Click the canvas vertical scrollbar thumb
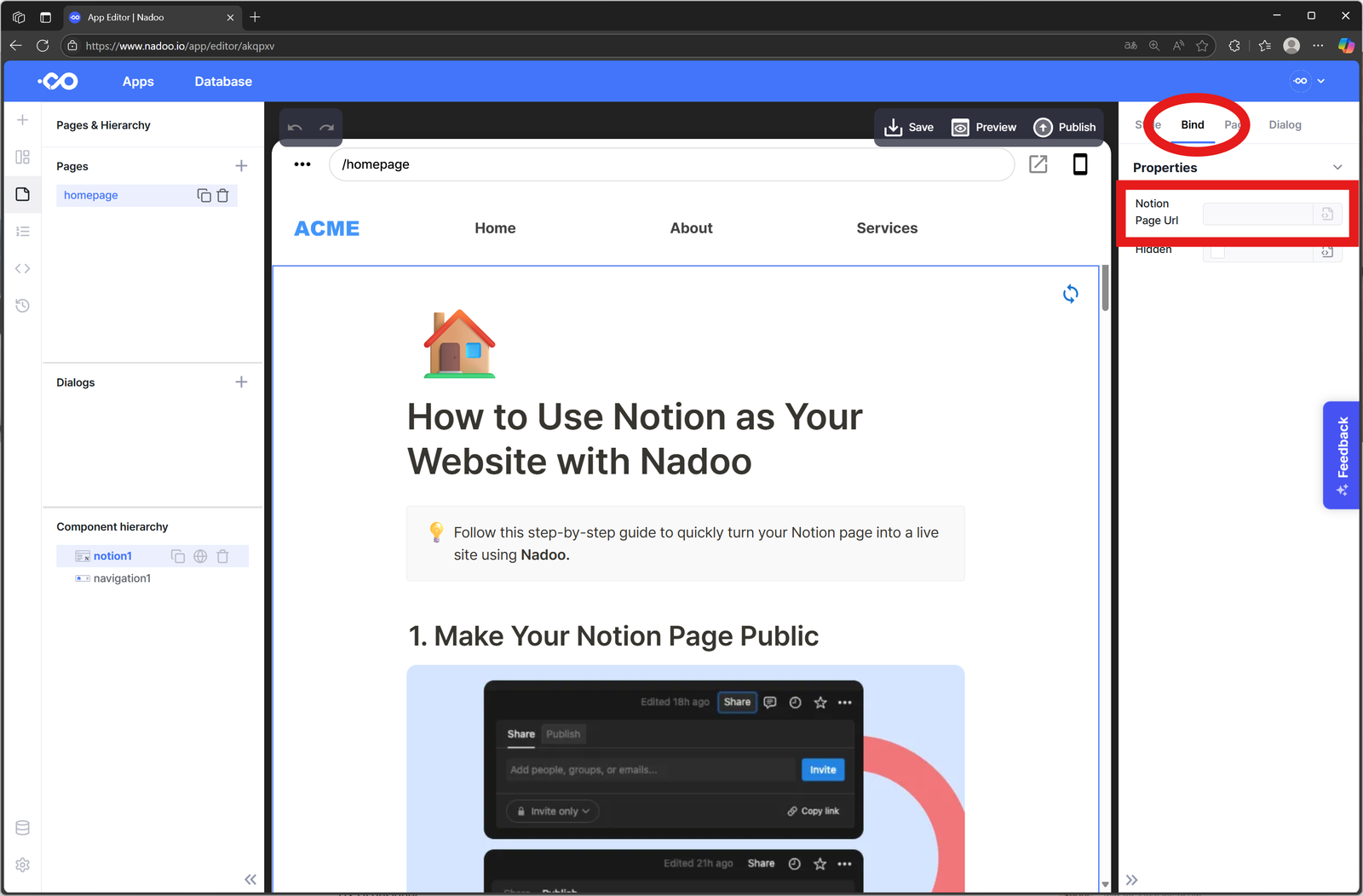1363x896 pixels. coord(1105,288)
